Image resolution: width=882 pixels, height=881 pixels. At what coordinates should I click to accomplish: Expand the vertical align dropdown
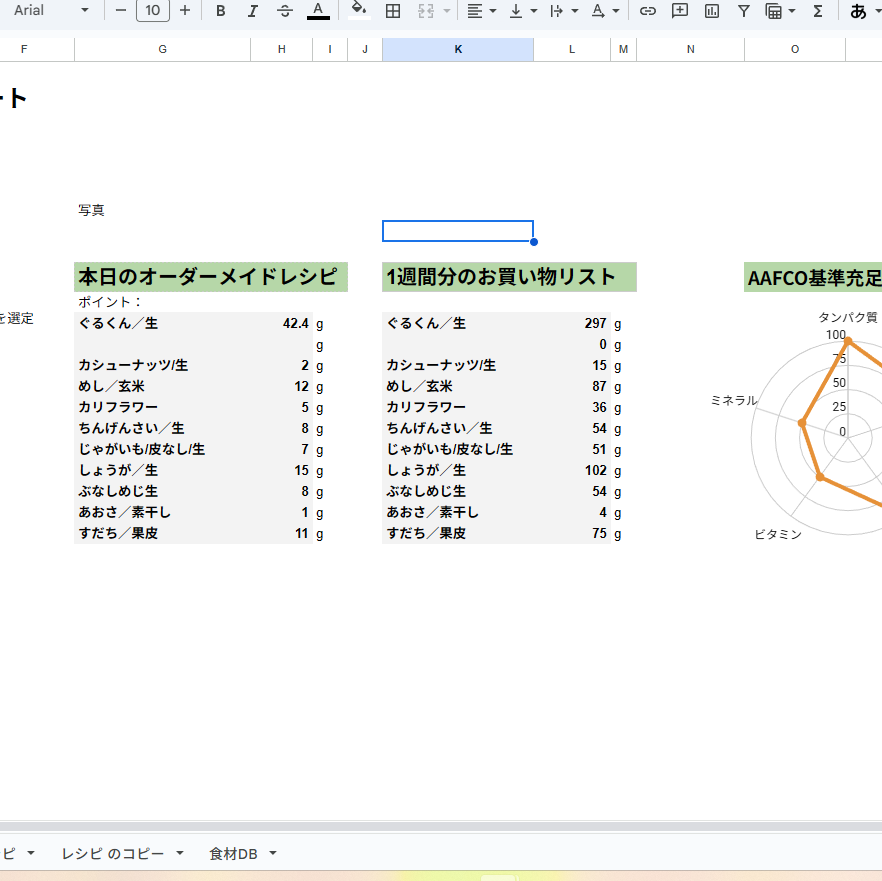point(523,11)
